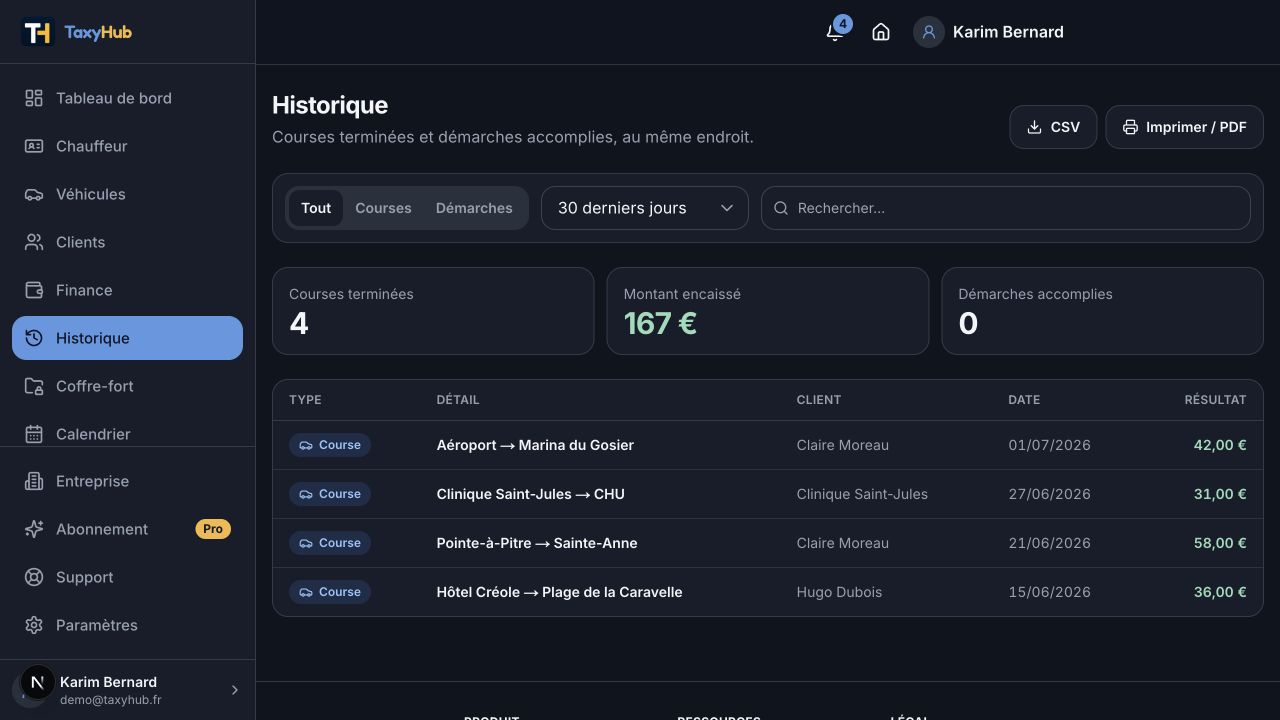1280x720 pixels.
Task: Click the Clients people icon
Action: pyautogui.click(x=34, y=242)
